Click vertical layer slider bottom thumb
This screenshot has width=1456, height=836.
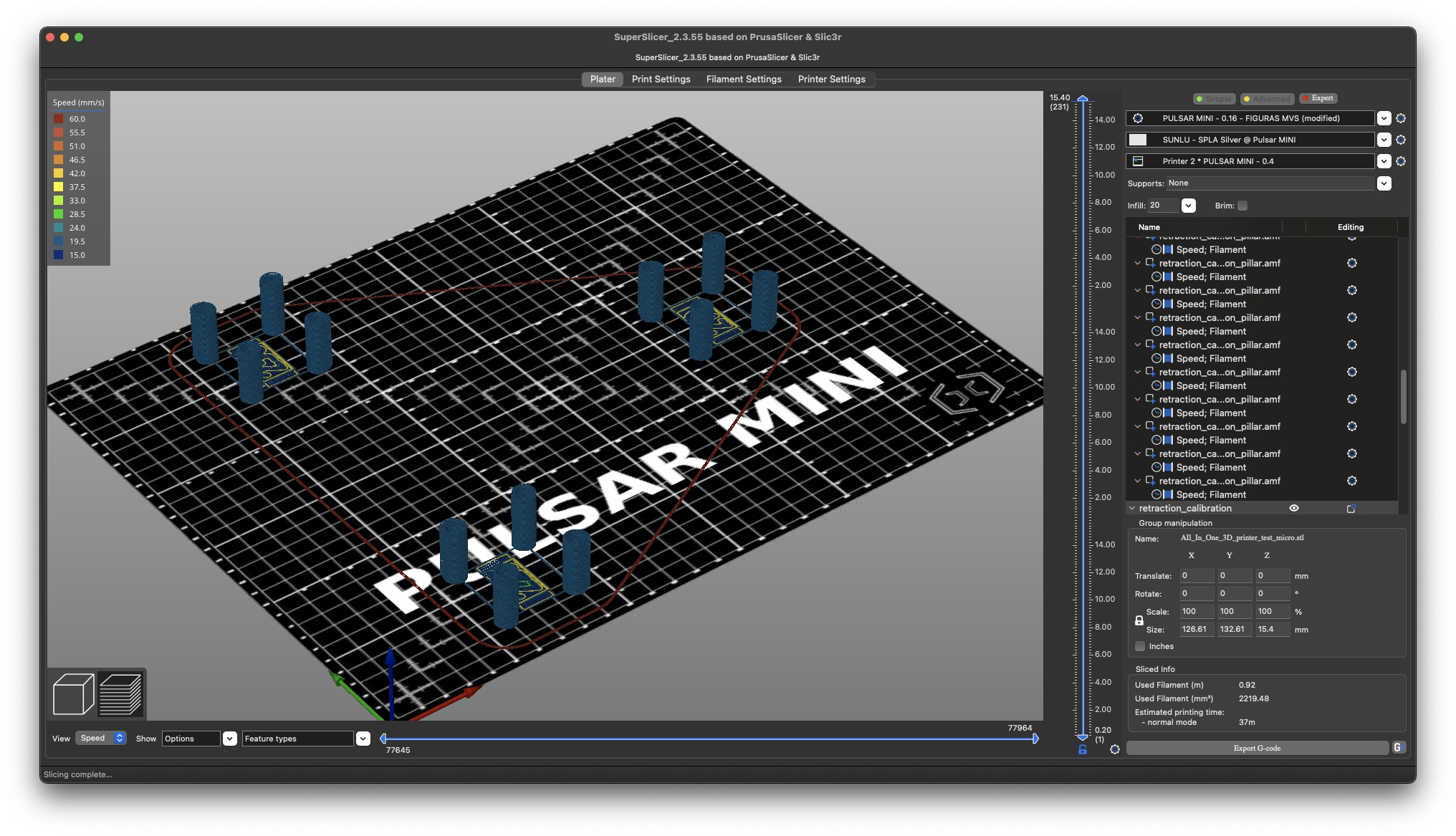[1083, 736]
